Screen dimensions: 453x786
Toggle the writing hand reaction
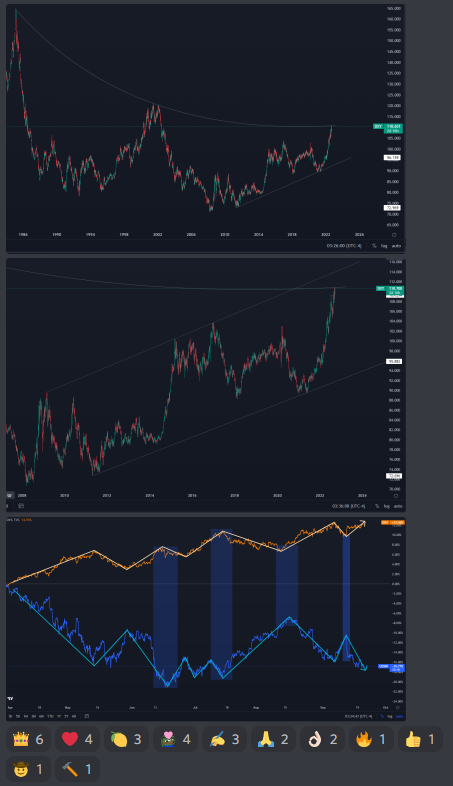[x=224, y=739]
